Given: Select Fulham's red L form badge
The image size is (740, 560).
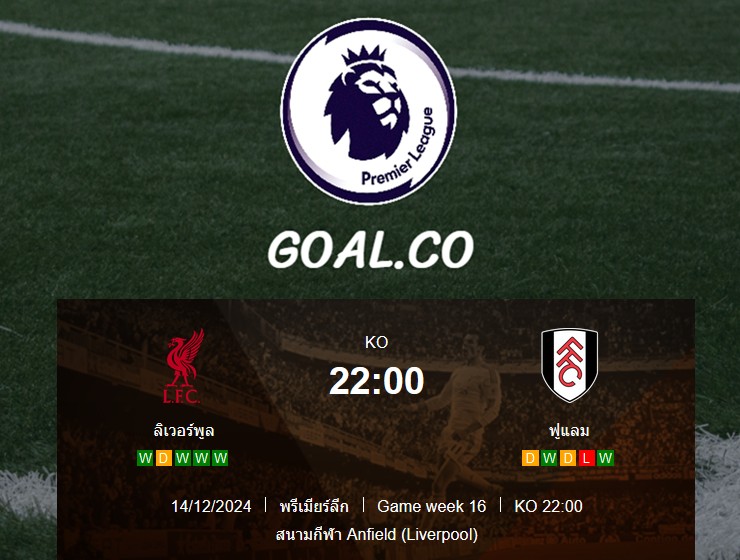Looking at the screenshot, I should click(587, 458).
